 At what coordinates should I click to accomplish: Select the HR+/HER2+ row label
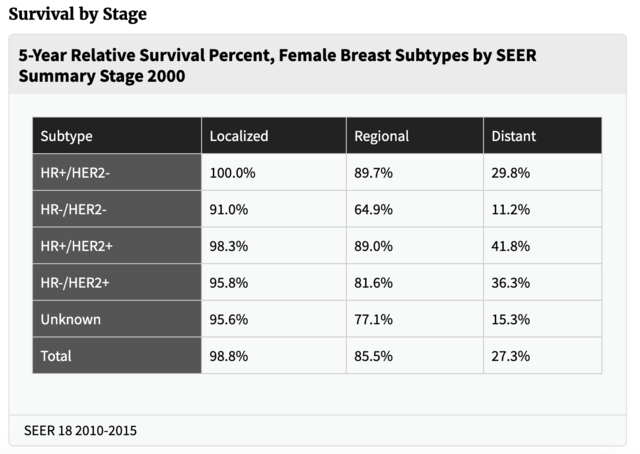pyautogui.click(x=117, y=246)
